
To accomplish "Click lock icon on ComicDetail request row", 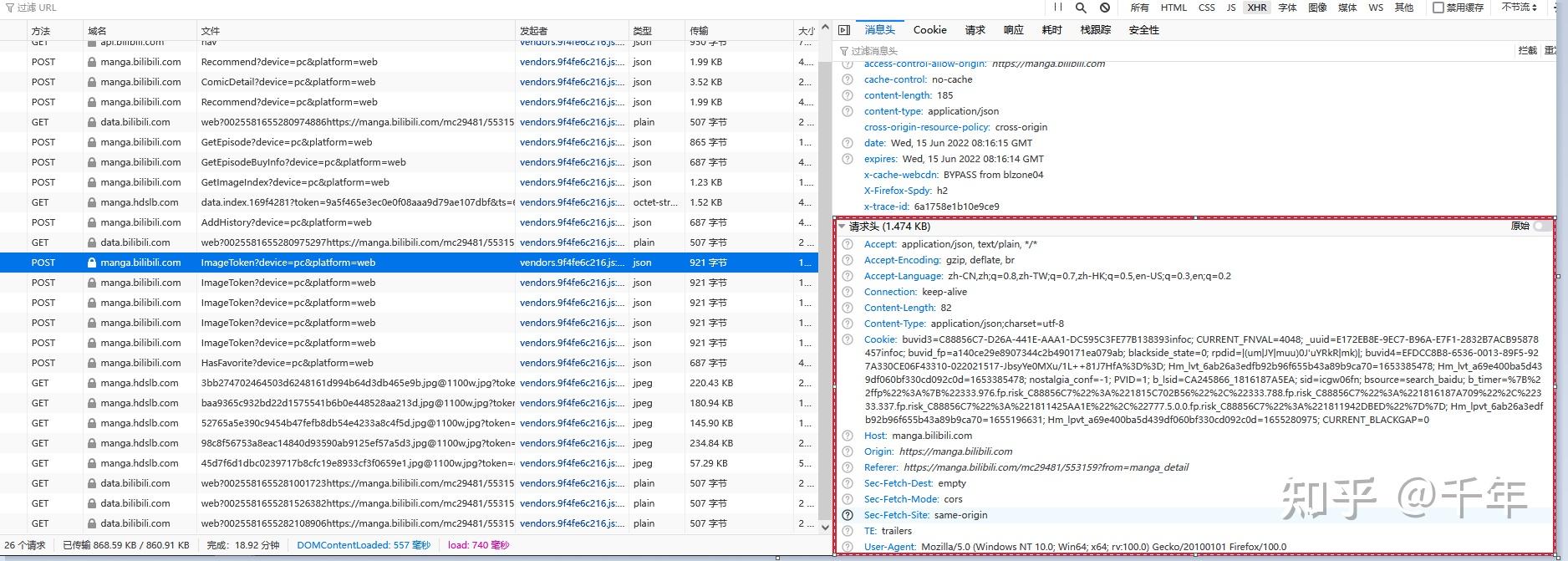I will click(x=92, y=82).
